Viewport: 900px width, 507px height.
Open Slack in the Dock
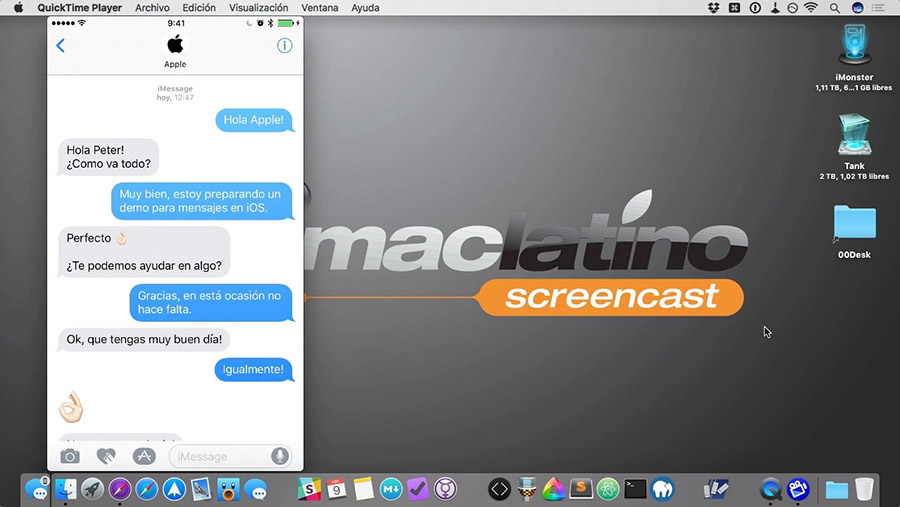coord(309,490)
